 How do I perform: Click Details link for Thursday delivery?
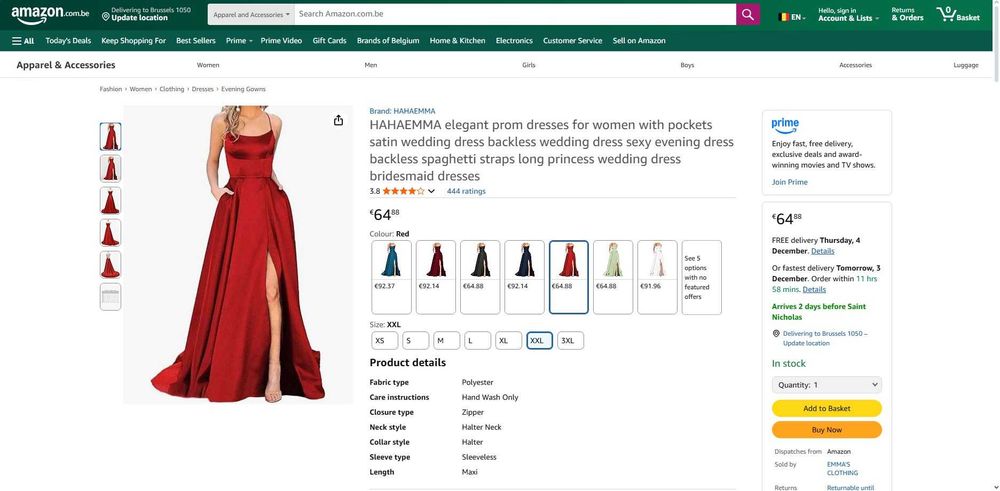pyautogui.click(x=823, y=251)
